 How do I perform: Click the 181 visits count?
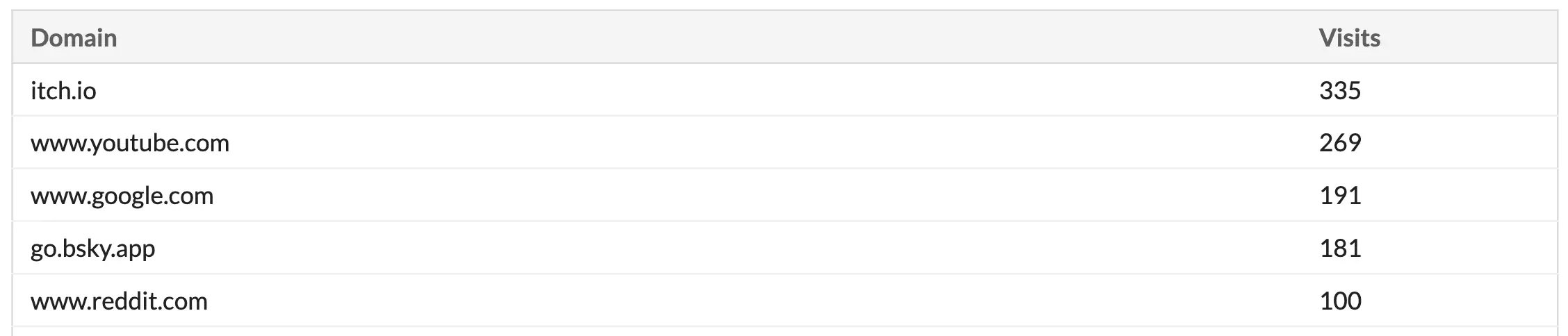click(1339, 249)
